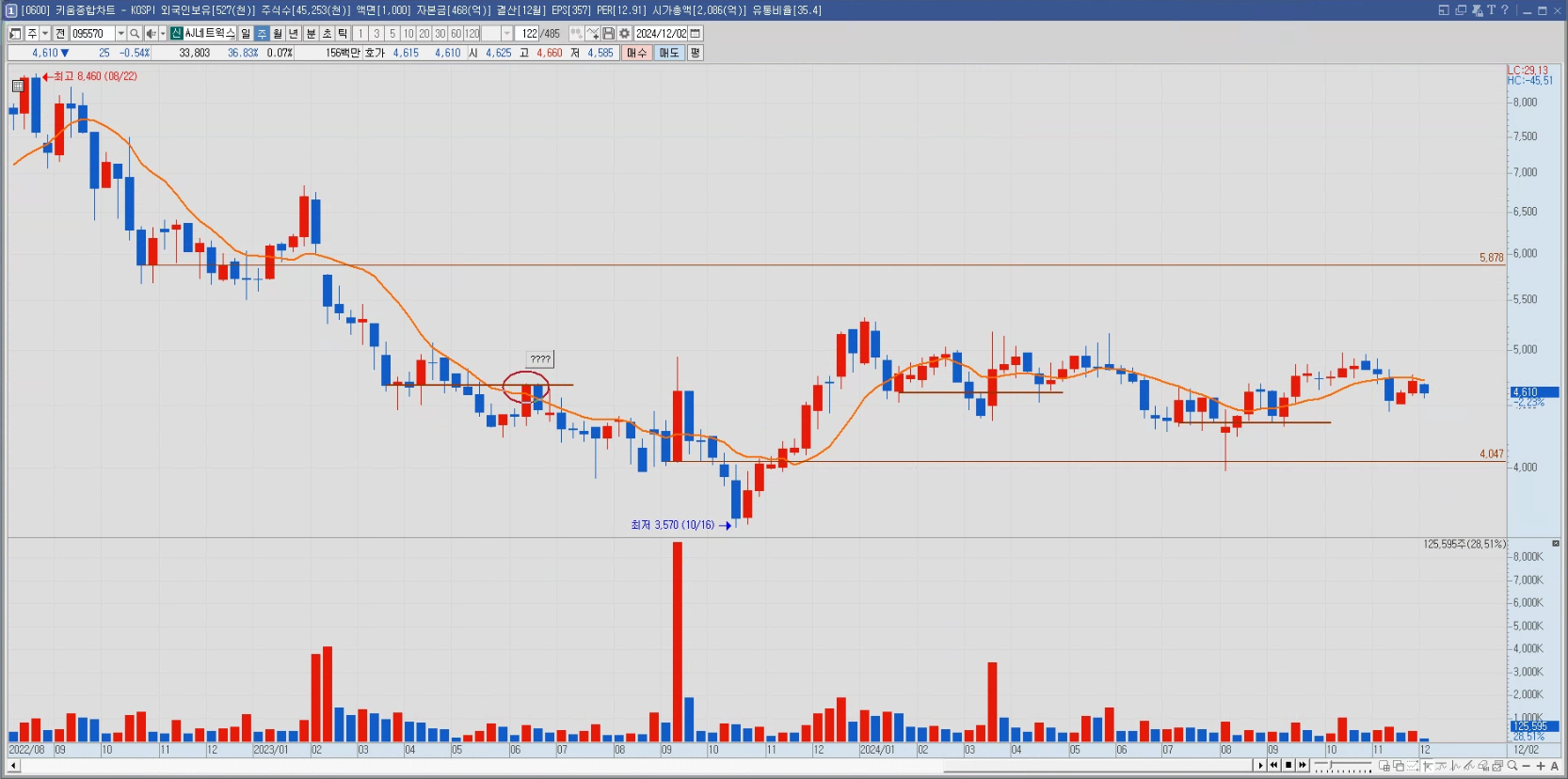
Task: Zoom out chart with minus icon
Action: click(1527, 766)
